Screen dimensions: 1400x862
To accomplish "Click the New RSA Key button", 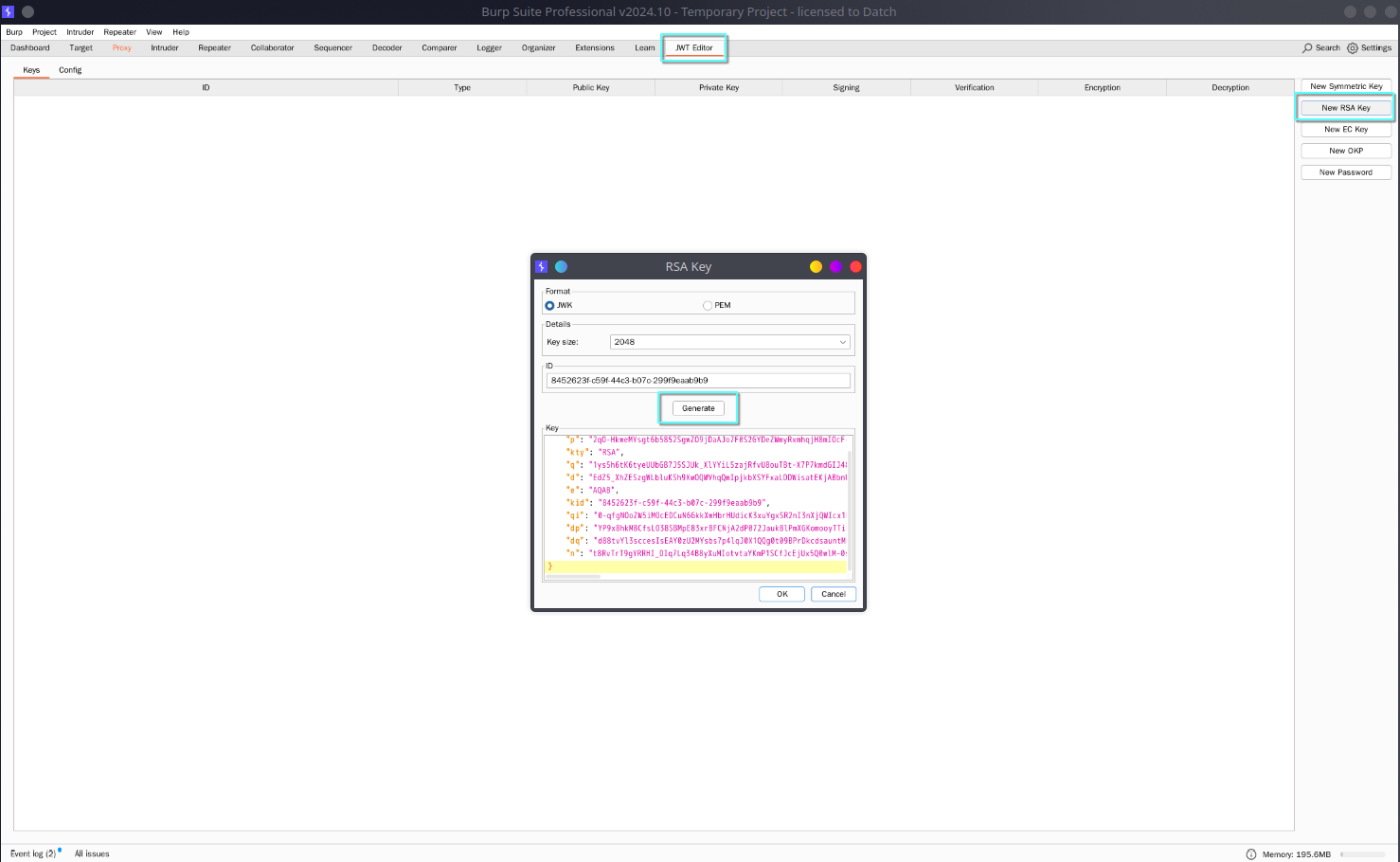I will pos(1346,108).
